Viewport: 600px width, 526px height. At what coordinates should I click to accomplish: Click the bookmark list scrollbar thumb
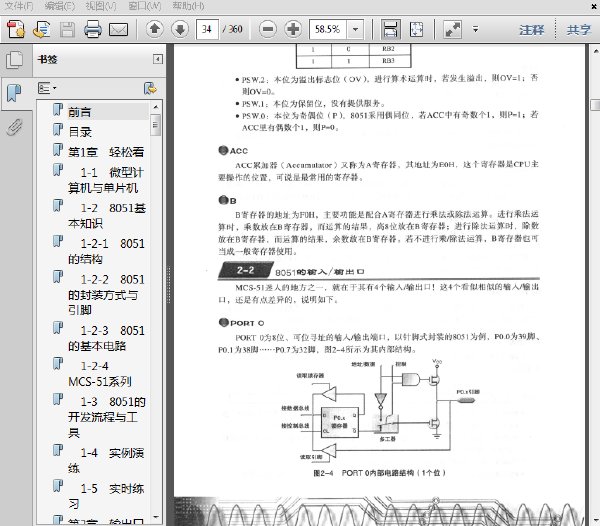[x=155, y=125]
